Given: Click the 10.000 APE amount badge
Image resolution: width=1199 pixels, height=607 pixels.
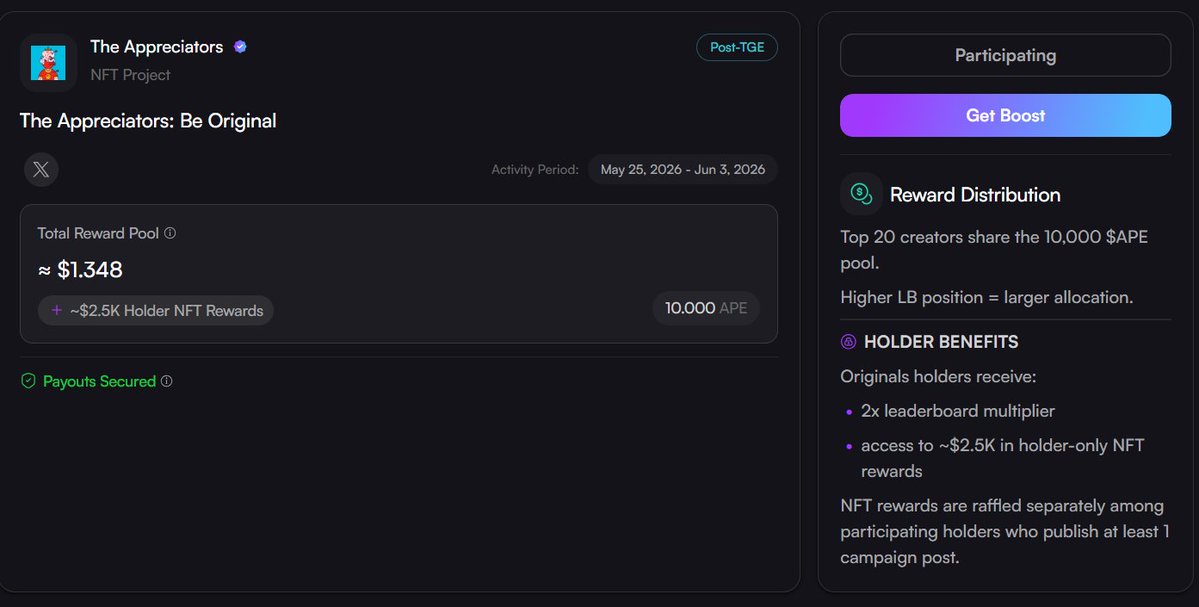Looking at the screenshot, I should click(x=706, y=308).
